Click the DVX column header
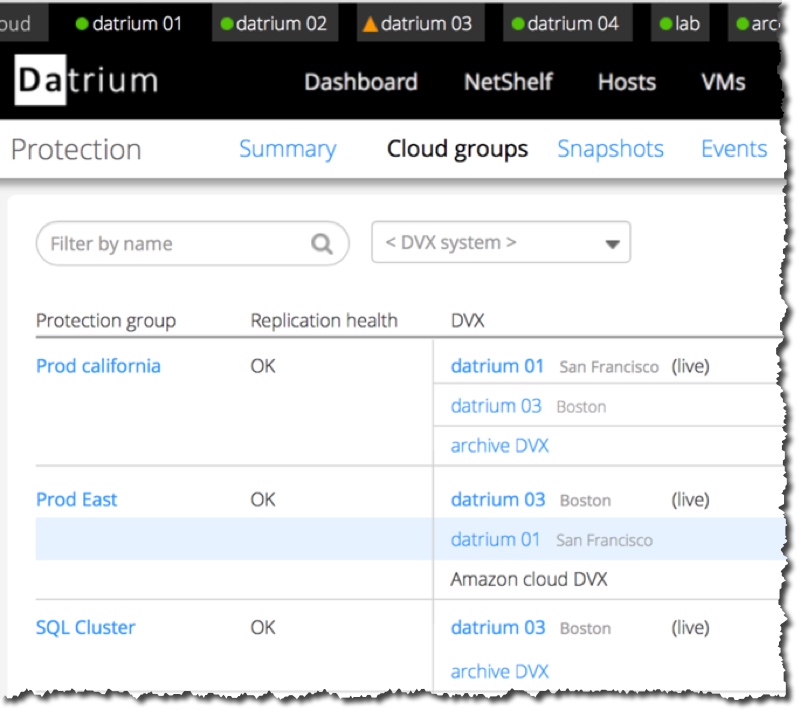The image size is (798, 710). pos(468,321)
